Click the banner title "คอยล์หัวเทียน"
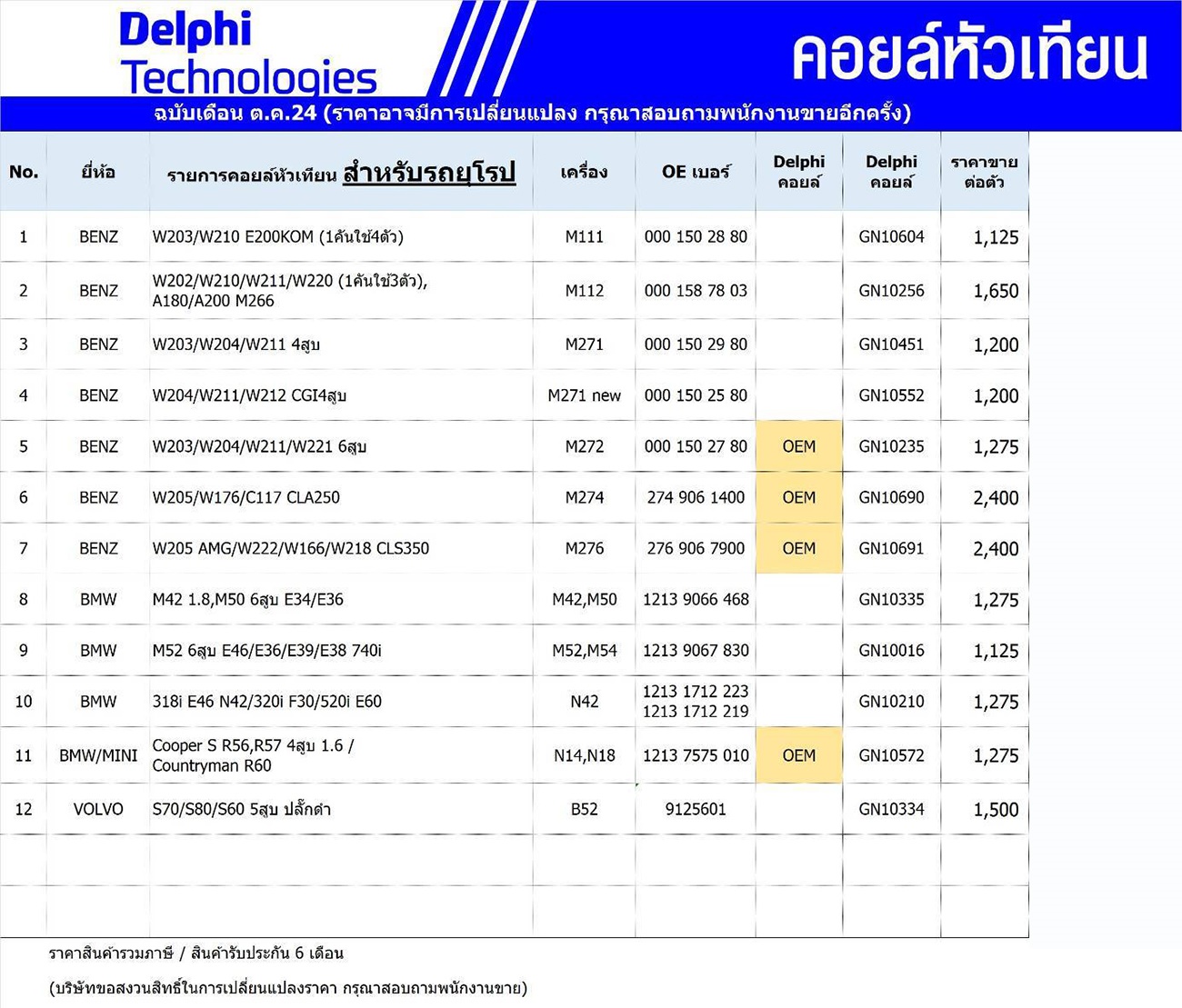The height and width of the screenshot is (1008, 1182). click(969, 54)
